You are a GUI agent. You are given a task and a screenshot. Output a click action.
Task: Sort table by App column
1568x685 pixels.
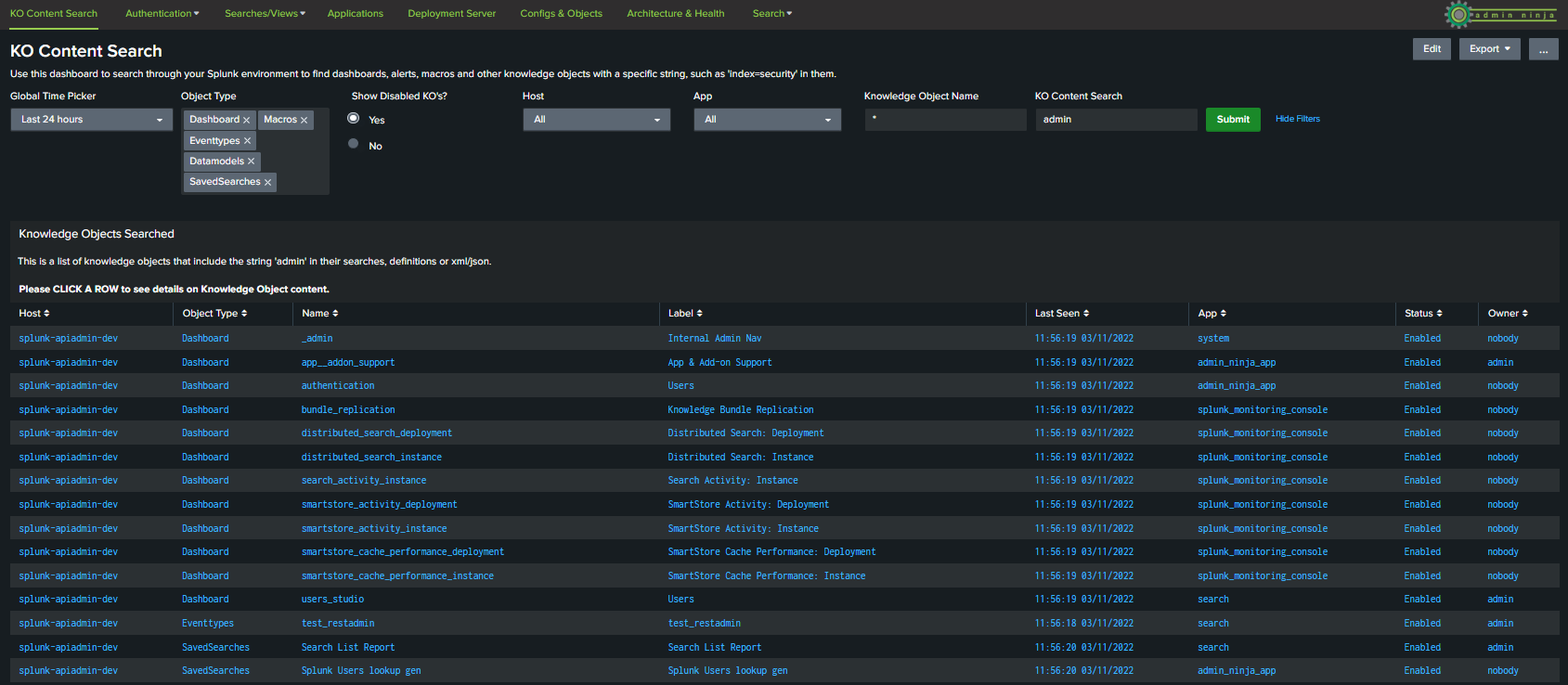(1212, 314)
